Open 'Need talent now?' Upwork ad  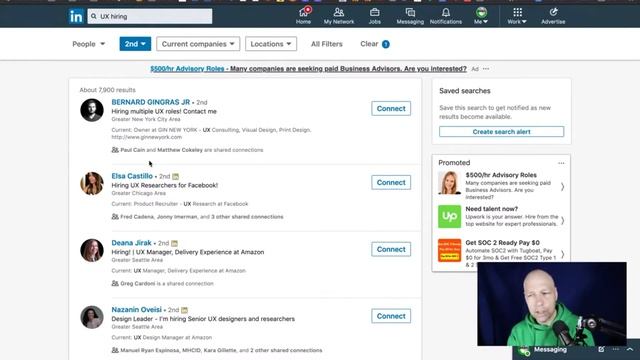491,209
